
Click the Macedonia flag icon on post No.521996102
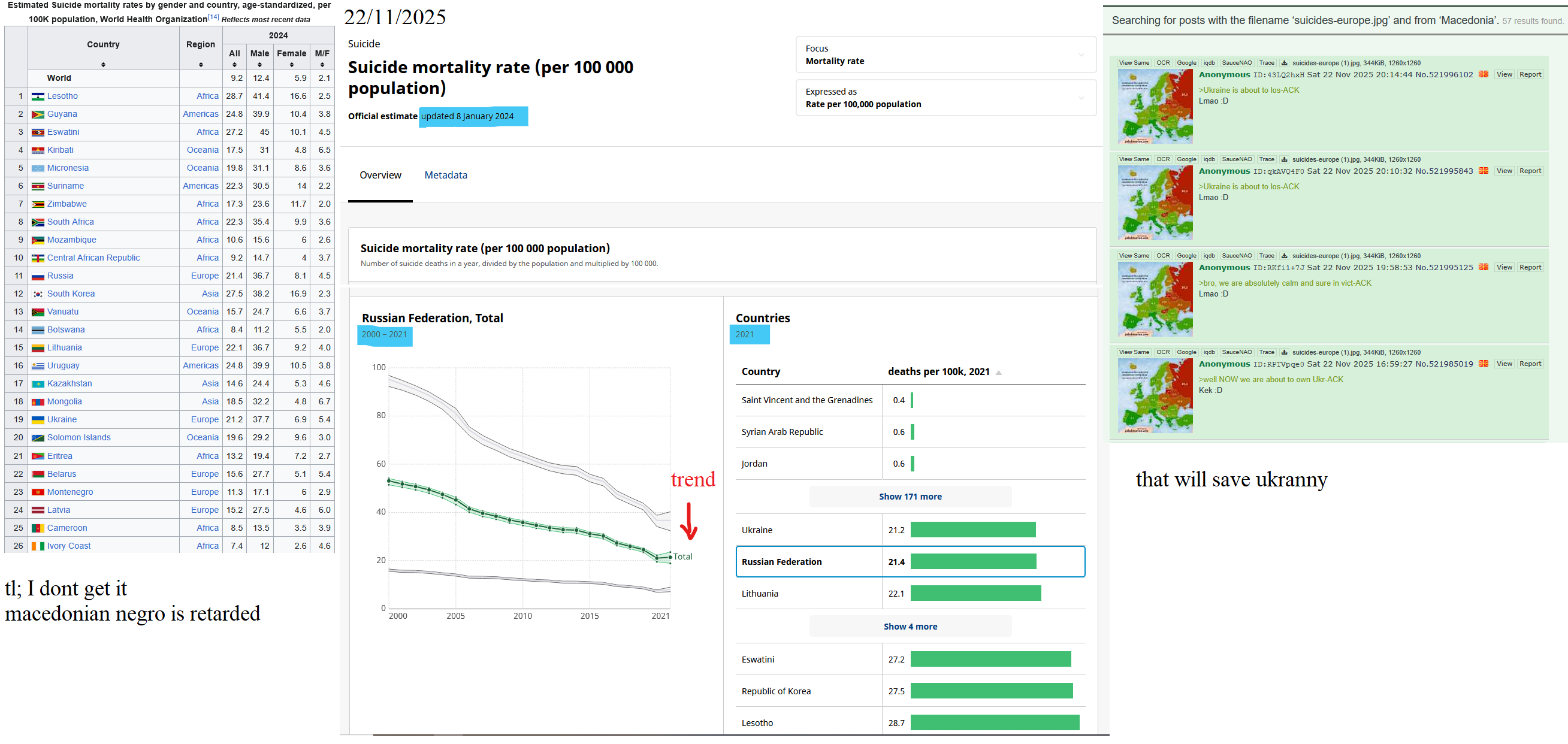point(1484,74)
